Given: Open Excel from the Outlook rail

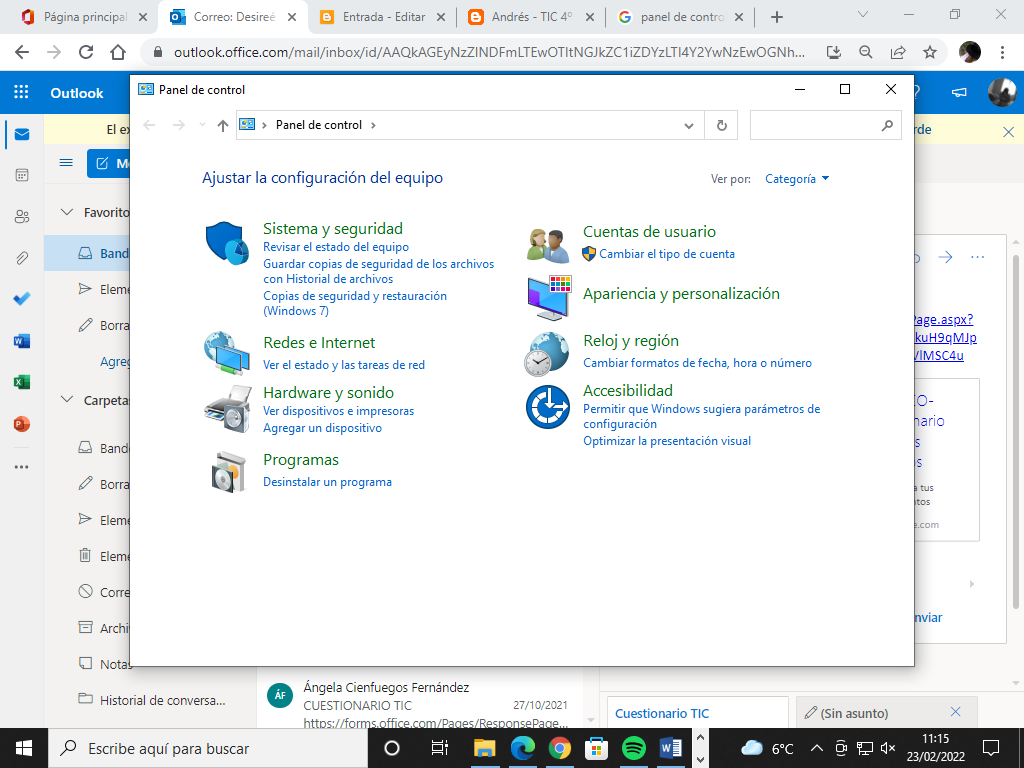Looking at the screenshot, I should (x=22, y=383).
